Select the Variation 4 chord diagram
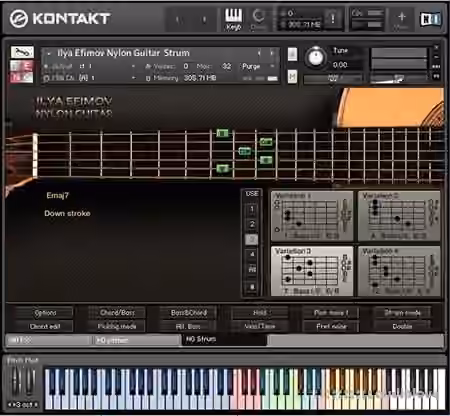 point(399,271)
